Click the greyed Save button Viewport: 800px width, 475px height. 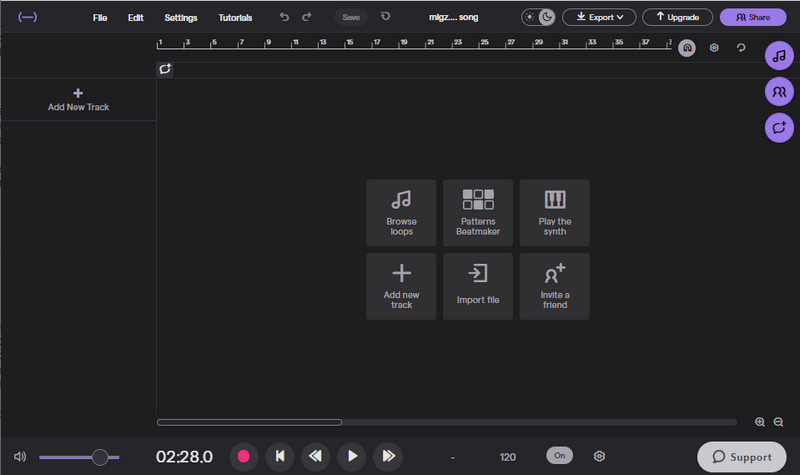(x=351, y=17)
